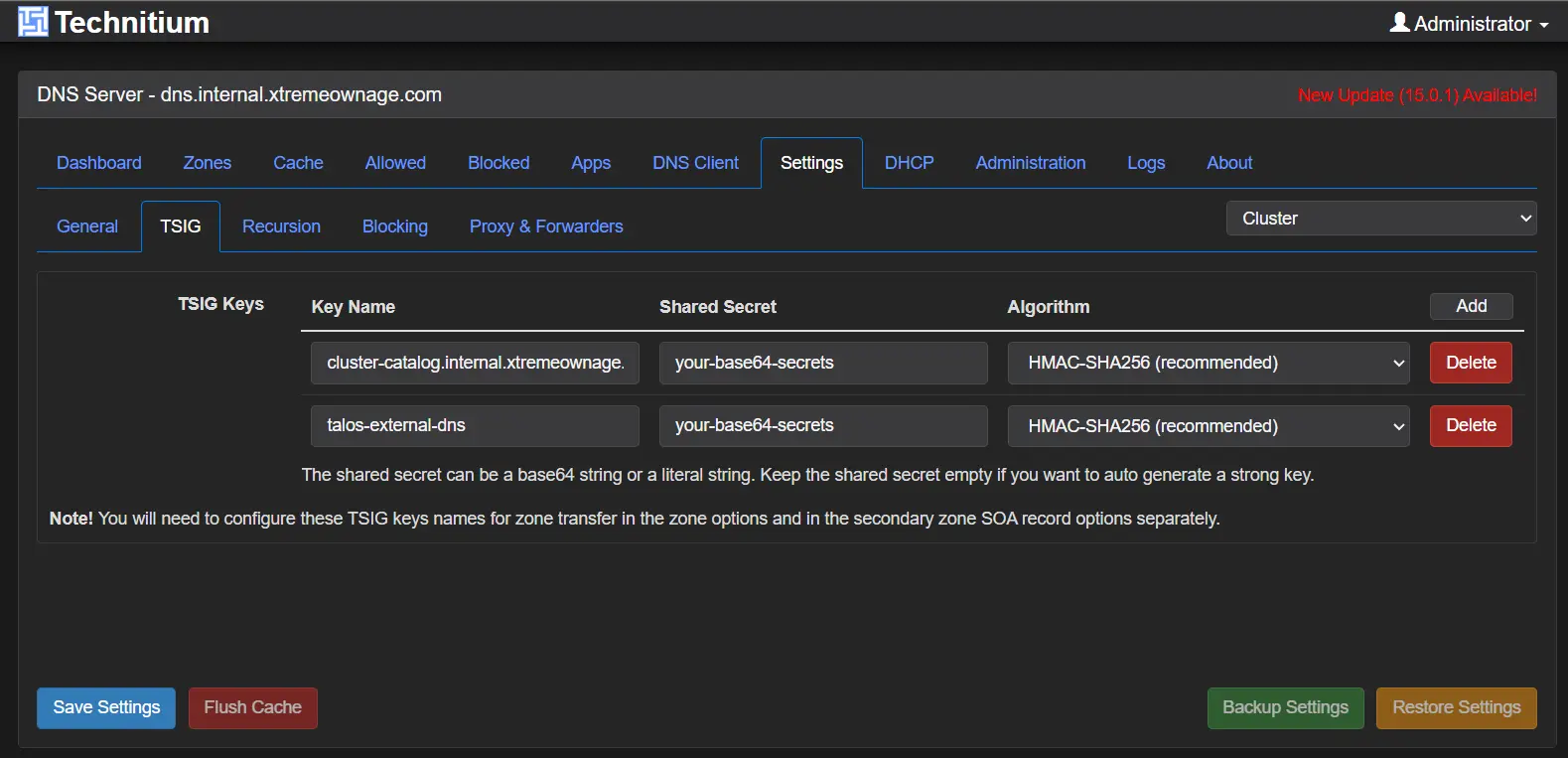Click Add to create a TSIG key

(x=1471, y=306)
